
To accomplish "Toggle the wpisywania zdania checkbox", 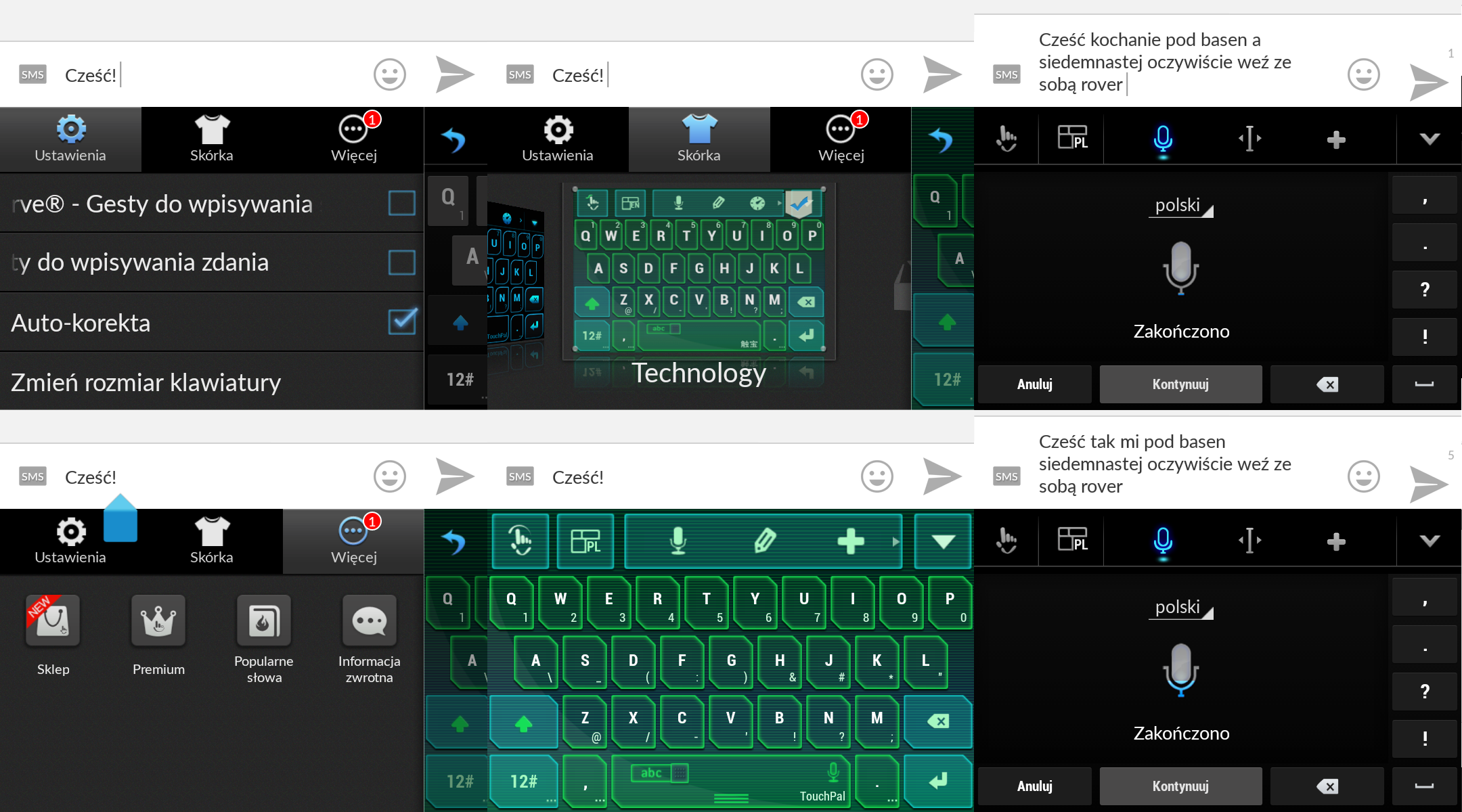I will click(x=401, y=262).
